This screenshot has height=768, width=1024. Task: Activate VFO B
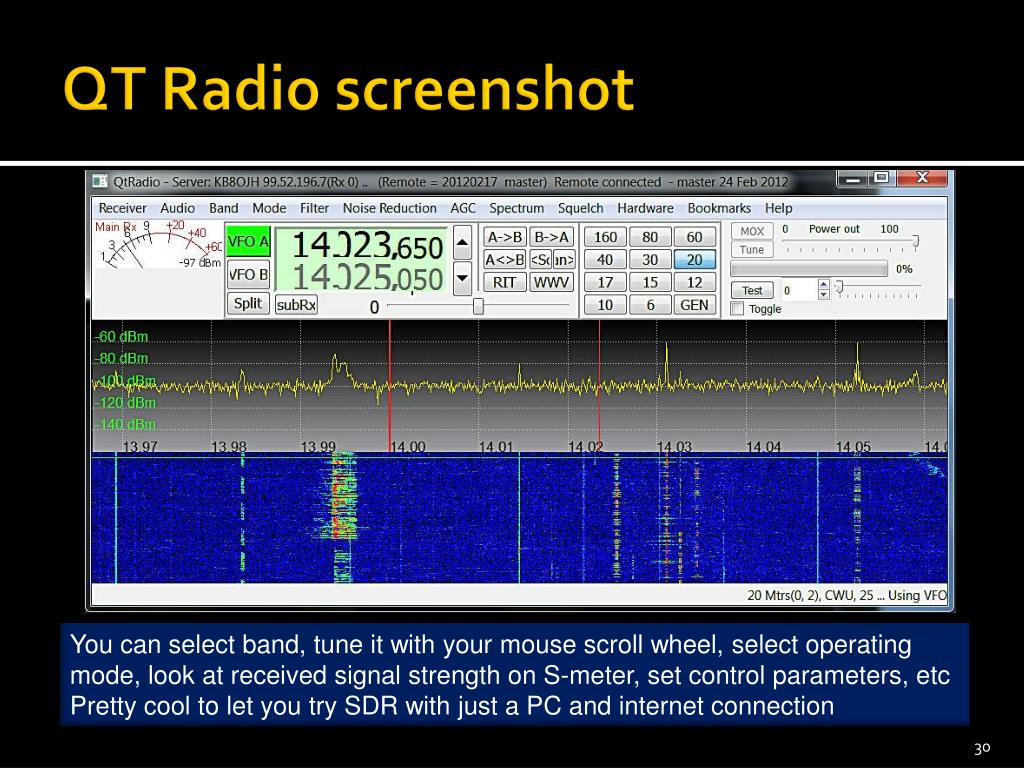coord(248,275)
